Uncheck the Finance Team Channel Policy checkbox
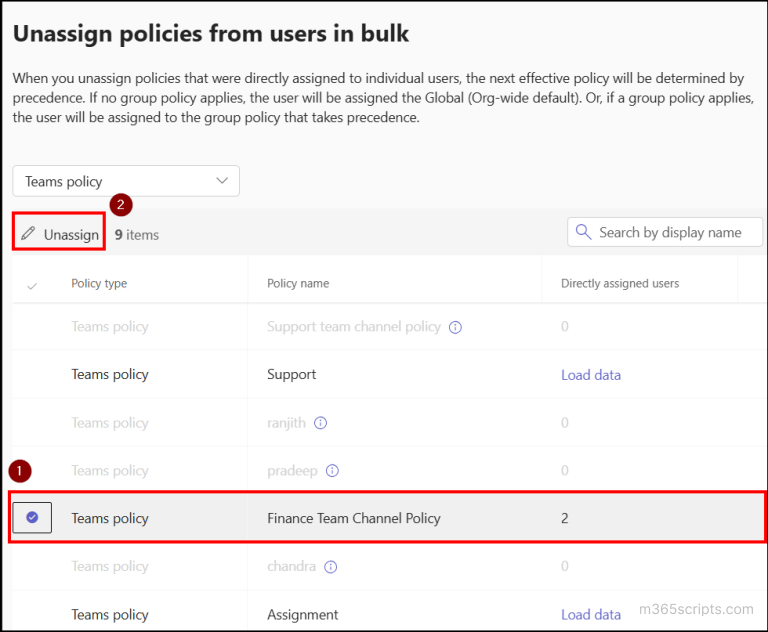The height and width of the screenshot is (632, 768). pos(32,517)
